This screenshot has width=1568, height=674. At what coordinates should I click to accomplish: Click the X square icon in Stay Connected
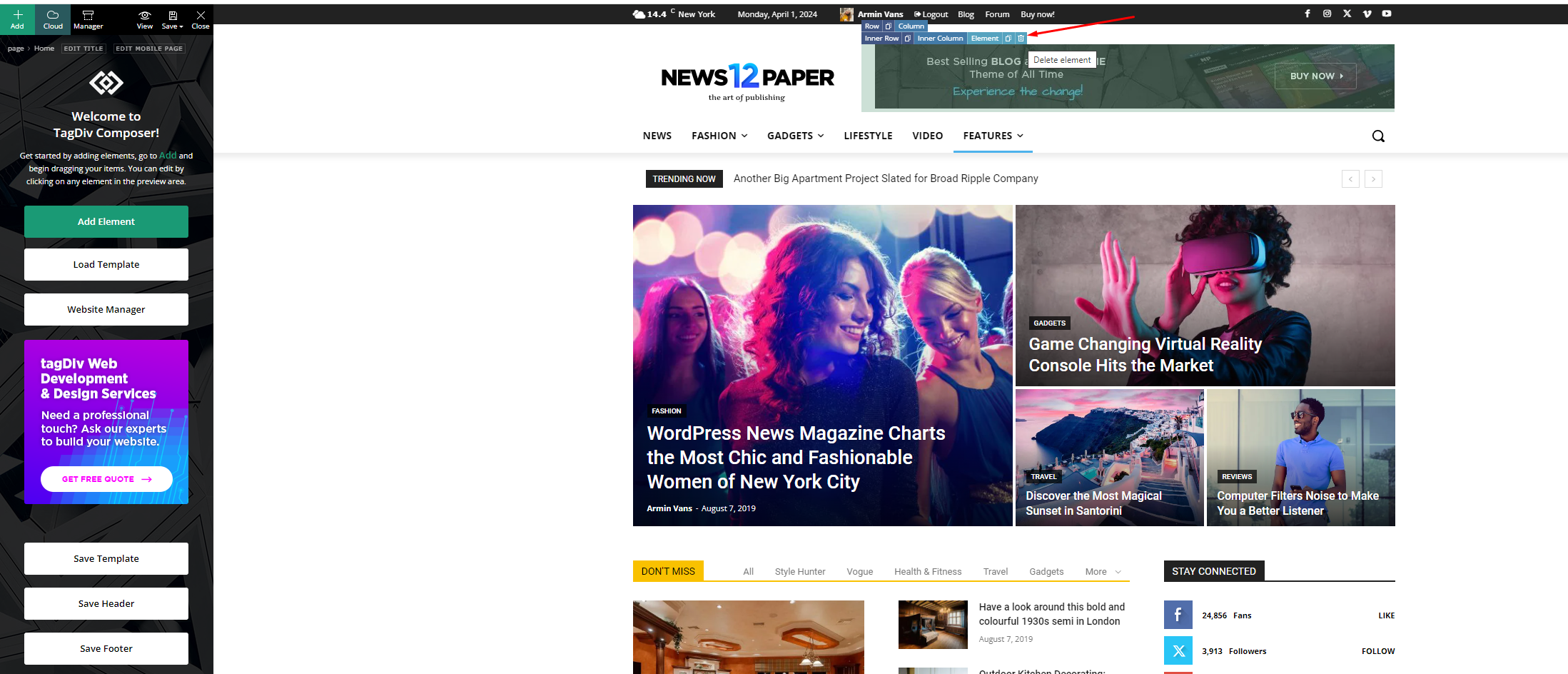[x=1178, y=650]
